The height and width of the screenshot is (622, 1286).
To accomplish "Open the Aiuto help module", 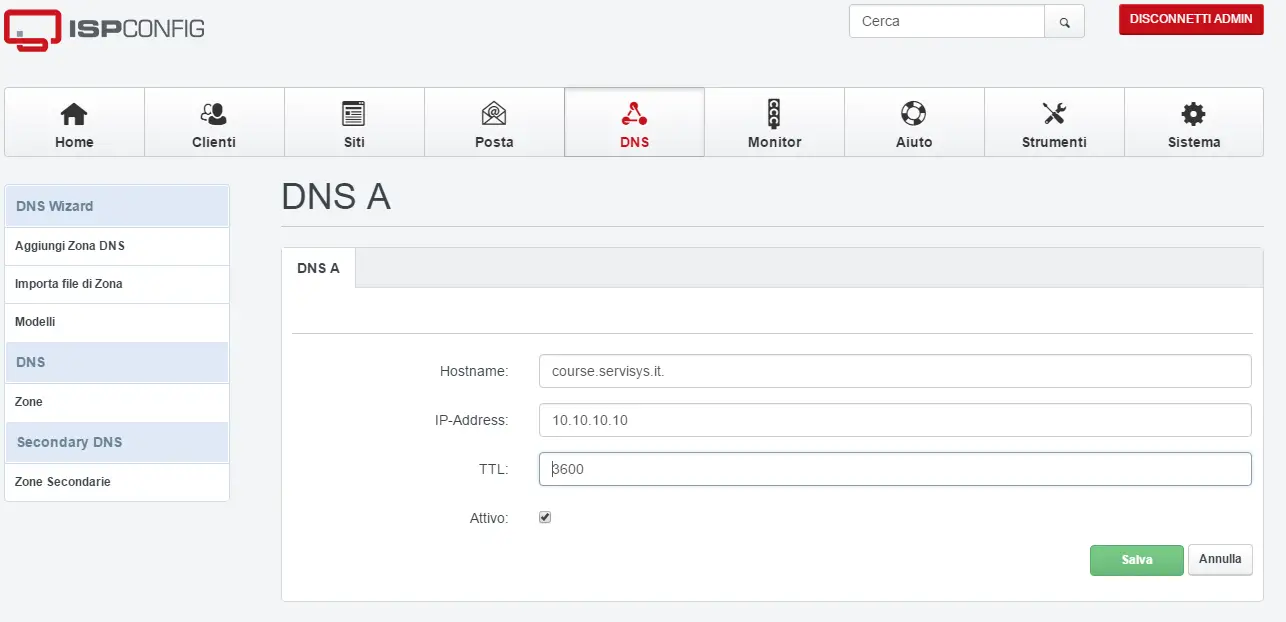I will click(914, 122).
